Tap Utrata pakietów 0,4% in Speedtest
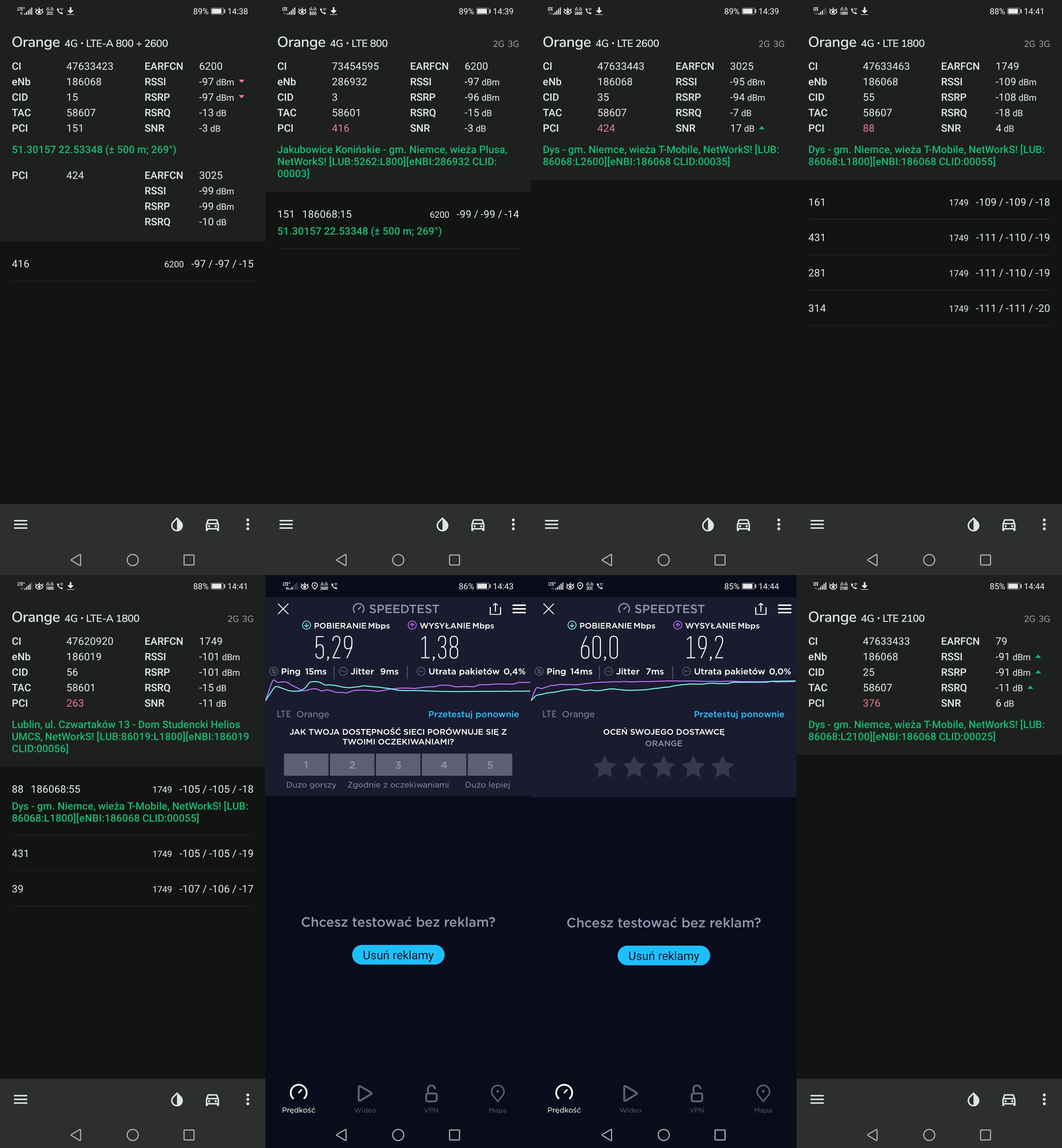1062x1148 pixels. tap(471, 671)
